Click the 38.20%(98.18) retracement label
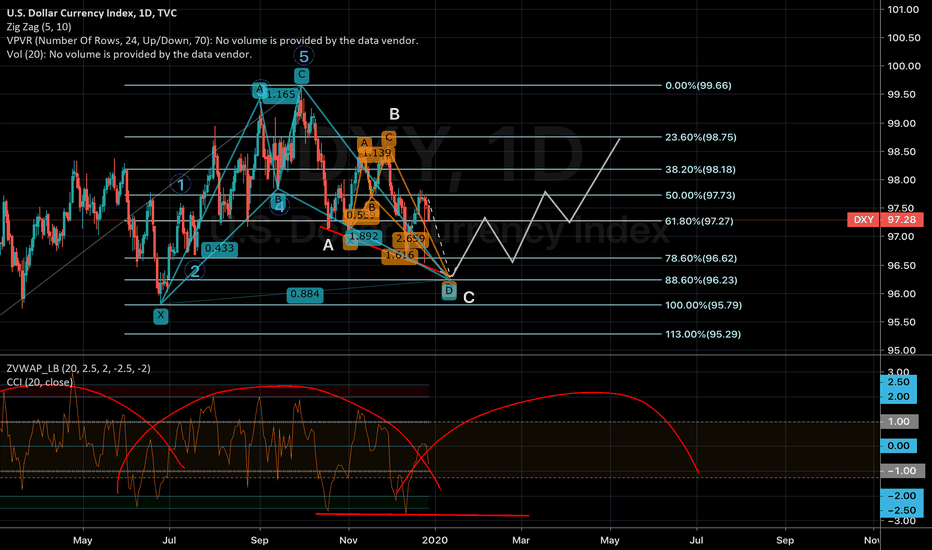The height and width of the screenshot is (550, 932). (x=700, y=169)
